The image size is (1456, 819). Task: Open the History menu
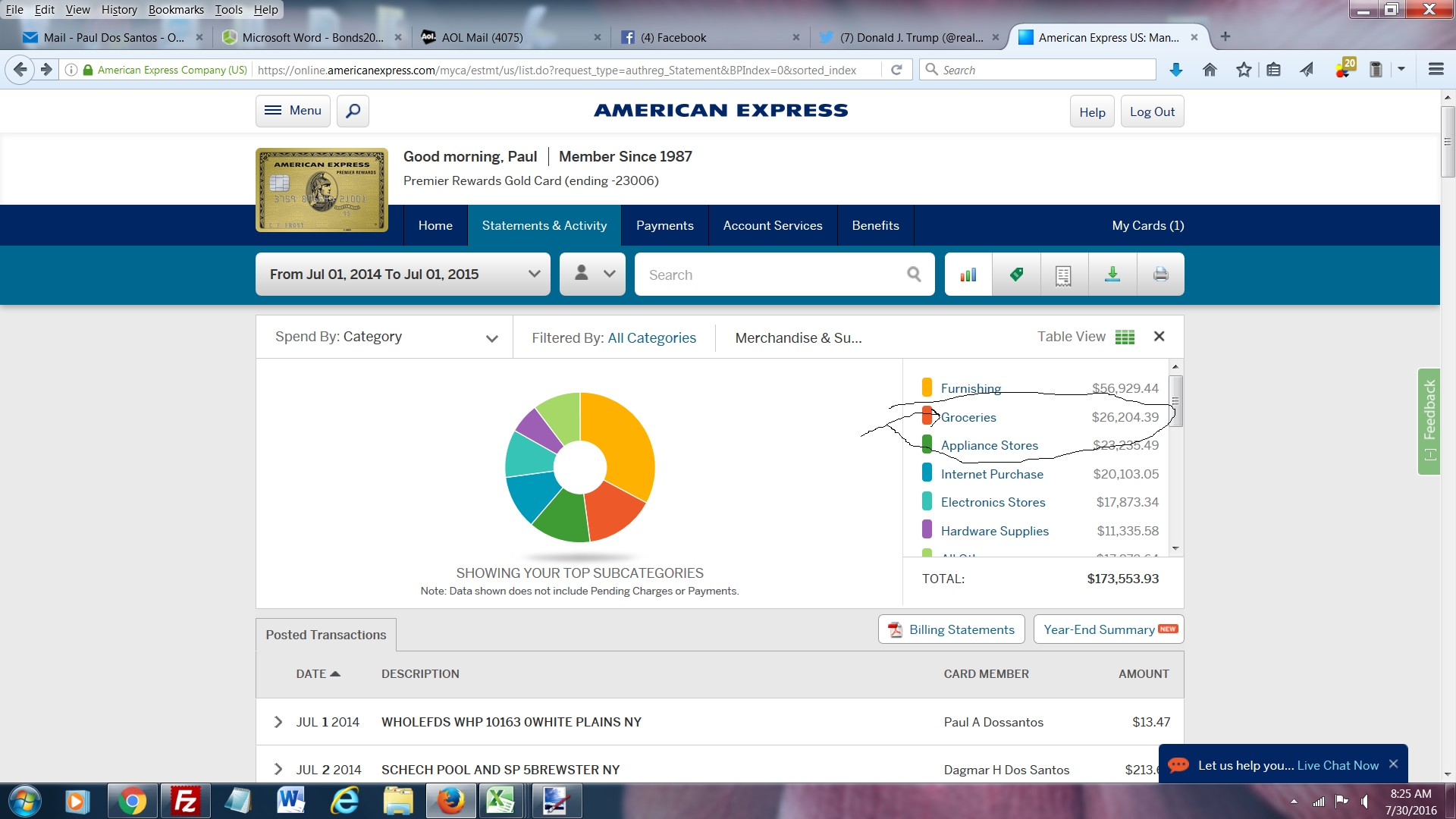(x=119, y=10)
